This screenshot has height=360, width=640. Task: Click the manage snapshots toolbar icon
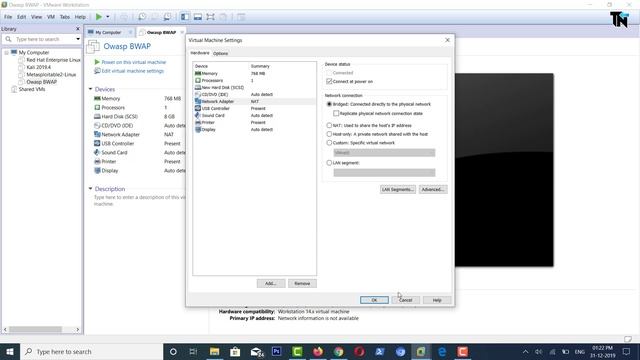click(167, 17)
